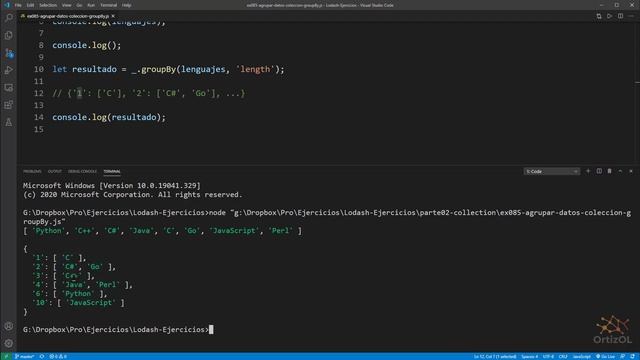Click the open changes icon in editor toolbar
The width and height of the screenshot is (640, 360).
click(x=599, y=16)
